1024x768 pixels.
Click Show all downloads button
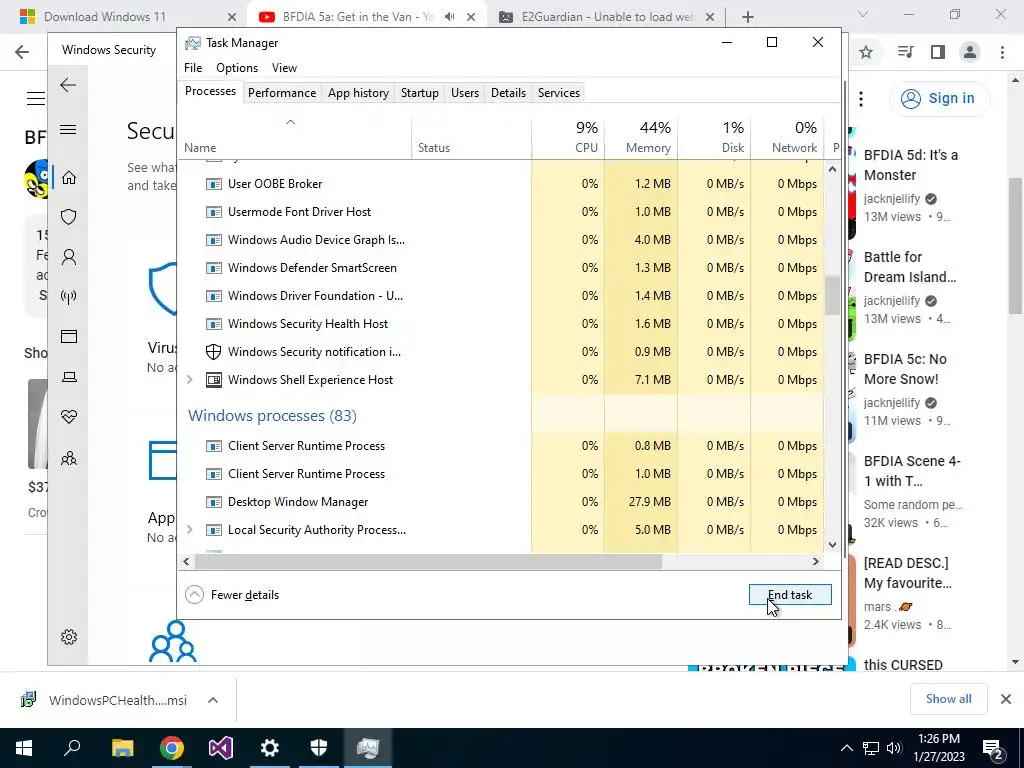click(x=948, y=699)
